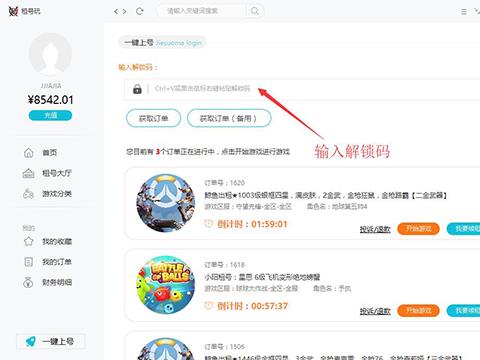480x360 pixels.
Task: Click the rocket icon at sidebar bottom
Action: [31, 341]
